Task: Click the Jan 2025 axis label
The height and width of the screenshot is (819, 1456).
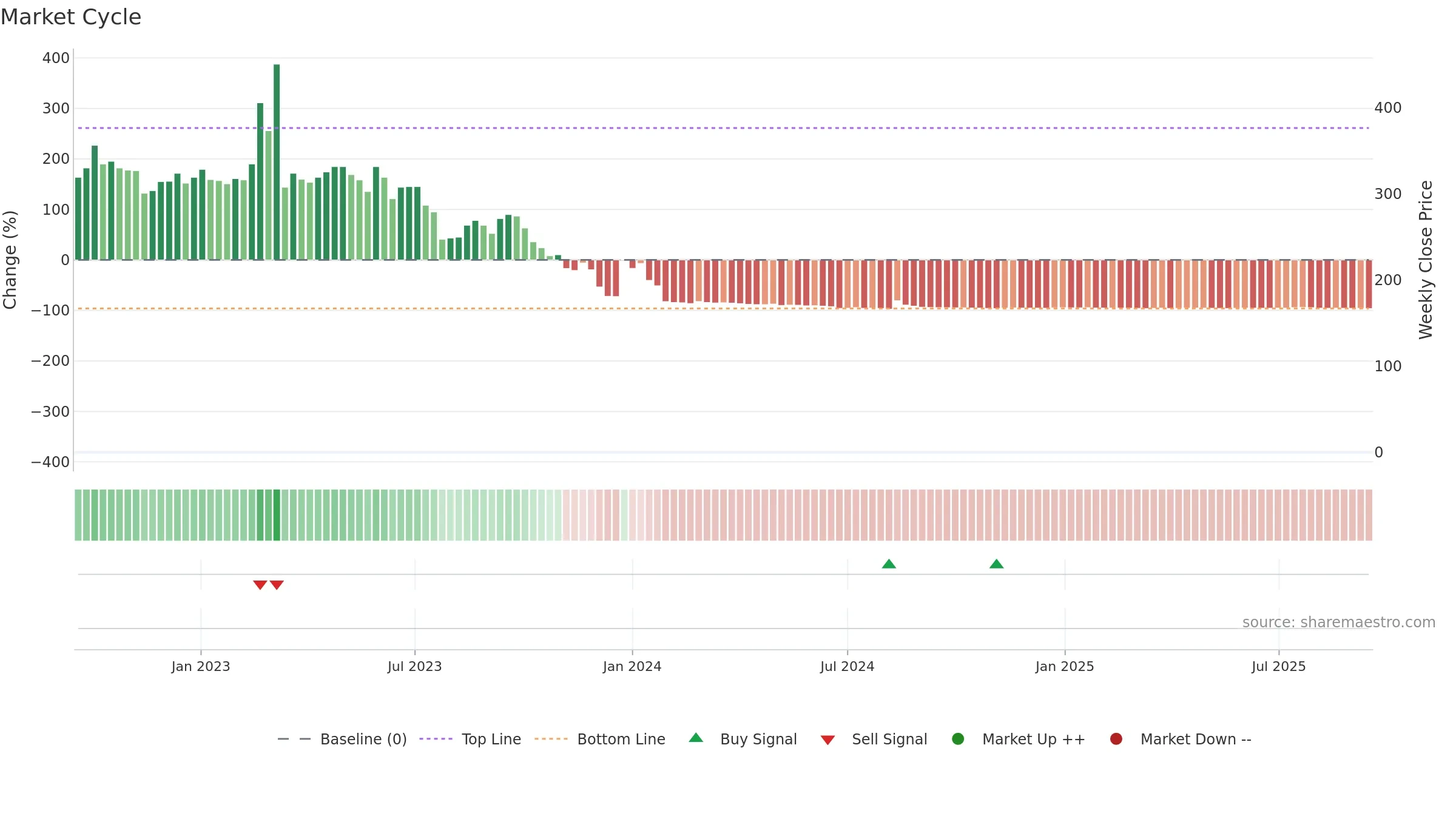Action: tap(1065, 667)
